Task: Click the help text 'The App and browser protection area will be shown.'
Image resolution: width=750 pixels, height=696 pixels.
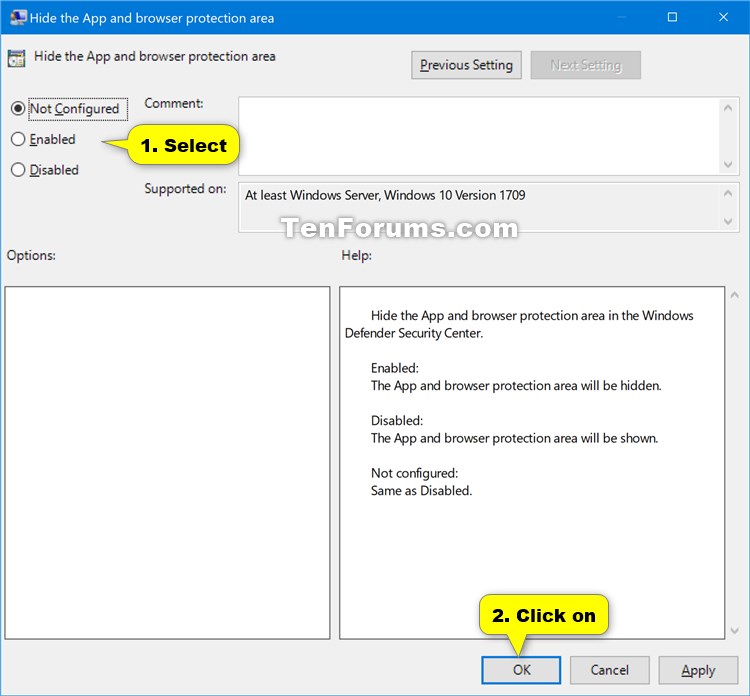Action: coord(515,438)
